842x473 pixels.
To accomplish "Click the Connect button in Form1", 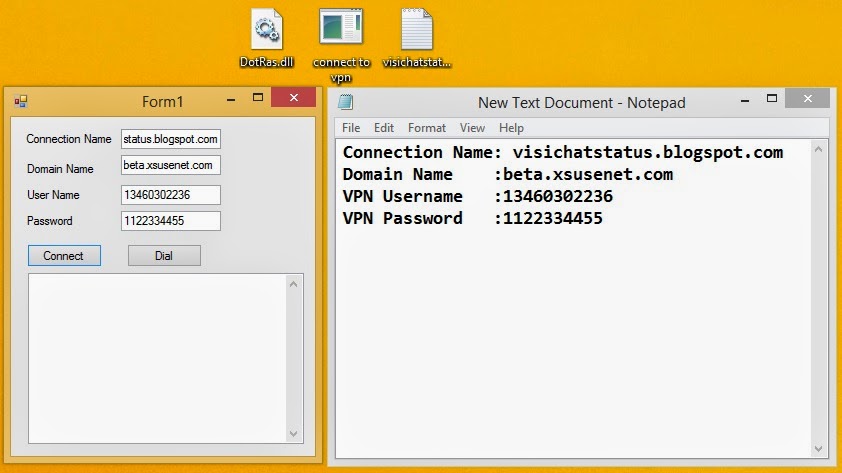I will point(64,256).
